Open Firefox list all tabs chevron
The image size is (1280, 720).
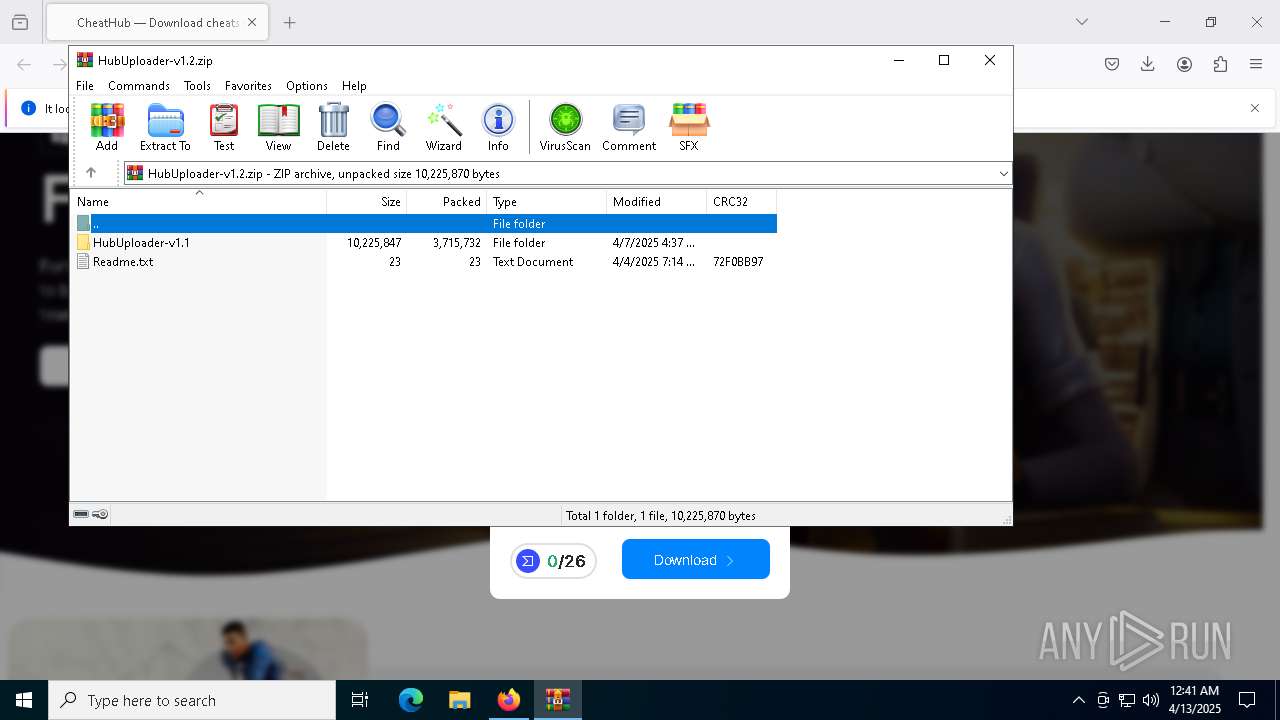[1081, 22]
